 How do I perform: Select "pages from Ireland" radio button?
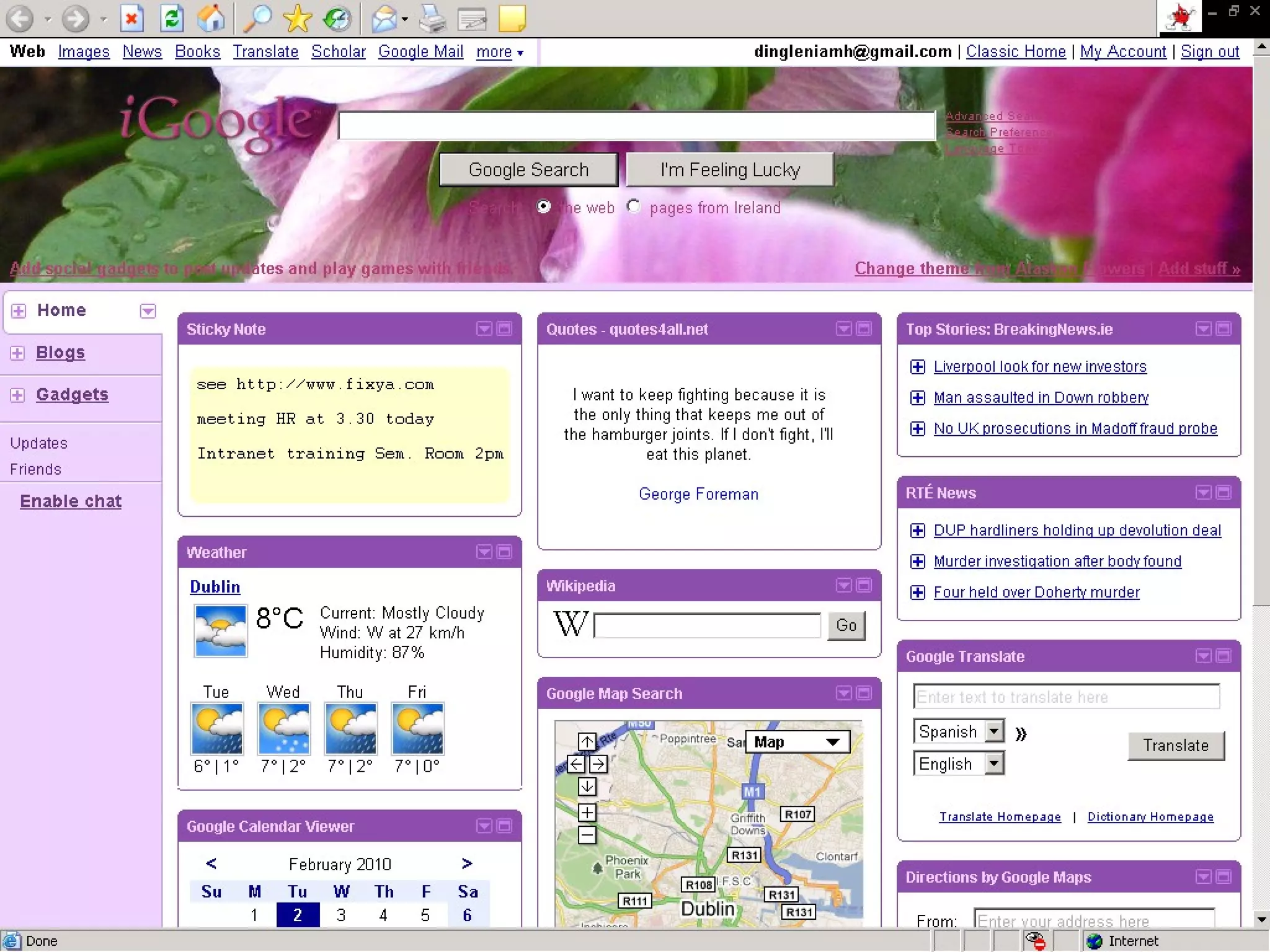tap(633, 206)
